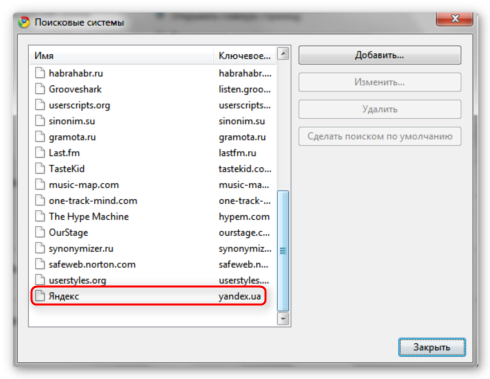490x379 pixels.
Task: Click the one-track-... keyword cell
Action: pos(245,201)
